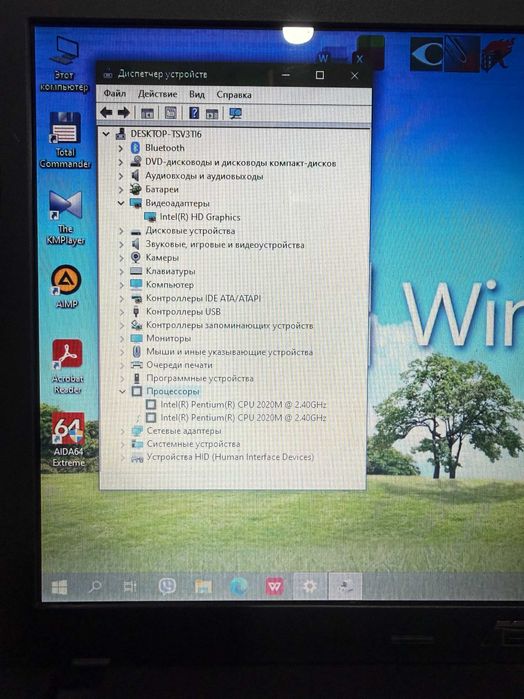Expand 'DVD-дисководы и дисководы компакт-дисков'

coord(120,163)
